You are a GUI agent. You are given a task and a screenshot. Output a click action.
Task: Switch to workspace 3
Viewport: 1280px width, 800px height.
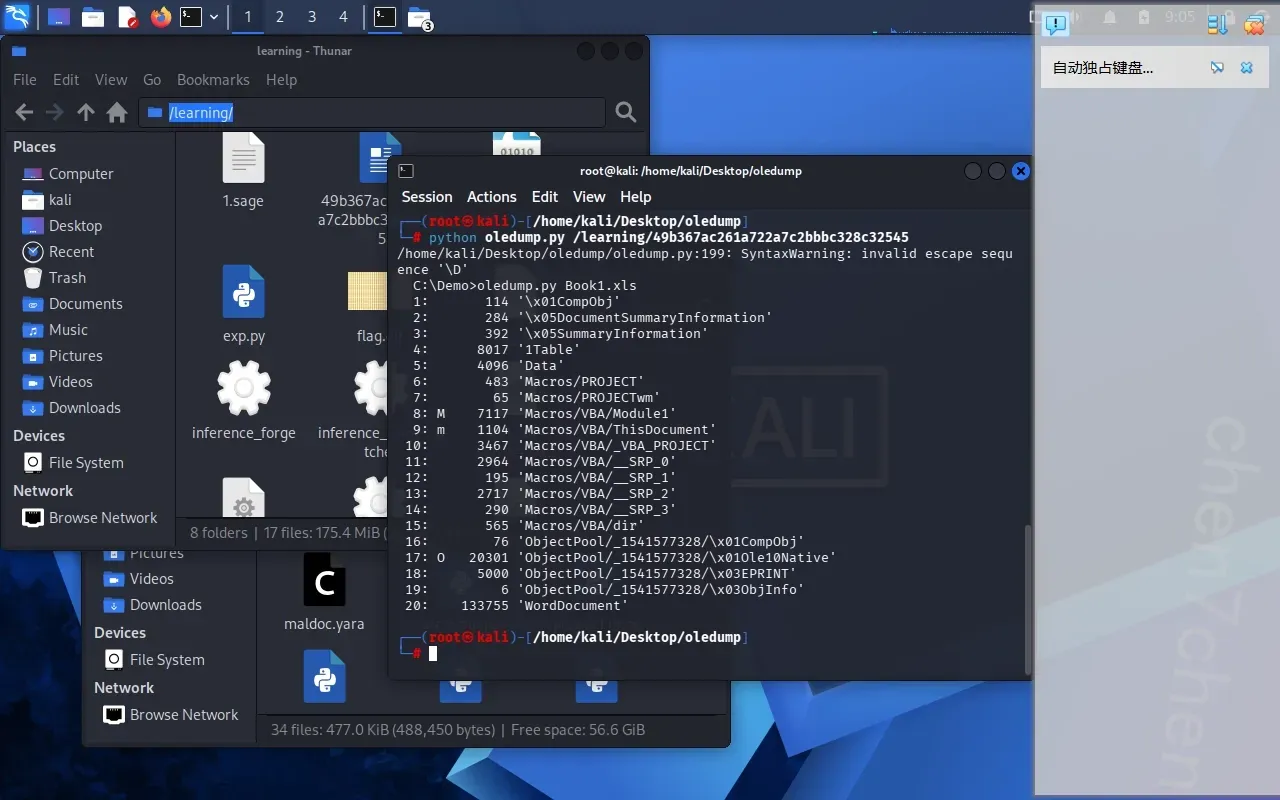312,17
